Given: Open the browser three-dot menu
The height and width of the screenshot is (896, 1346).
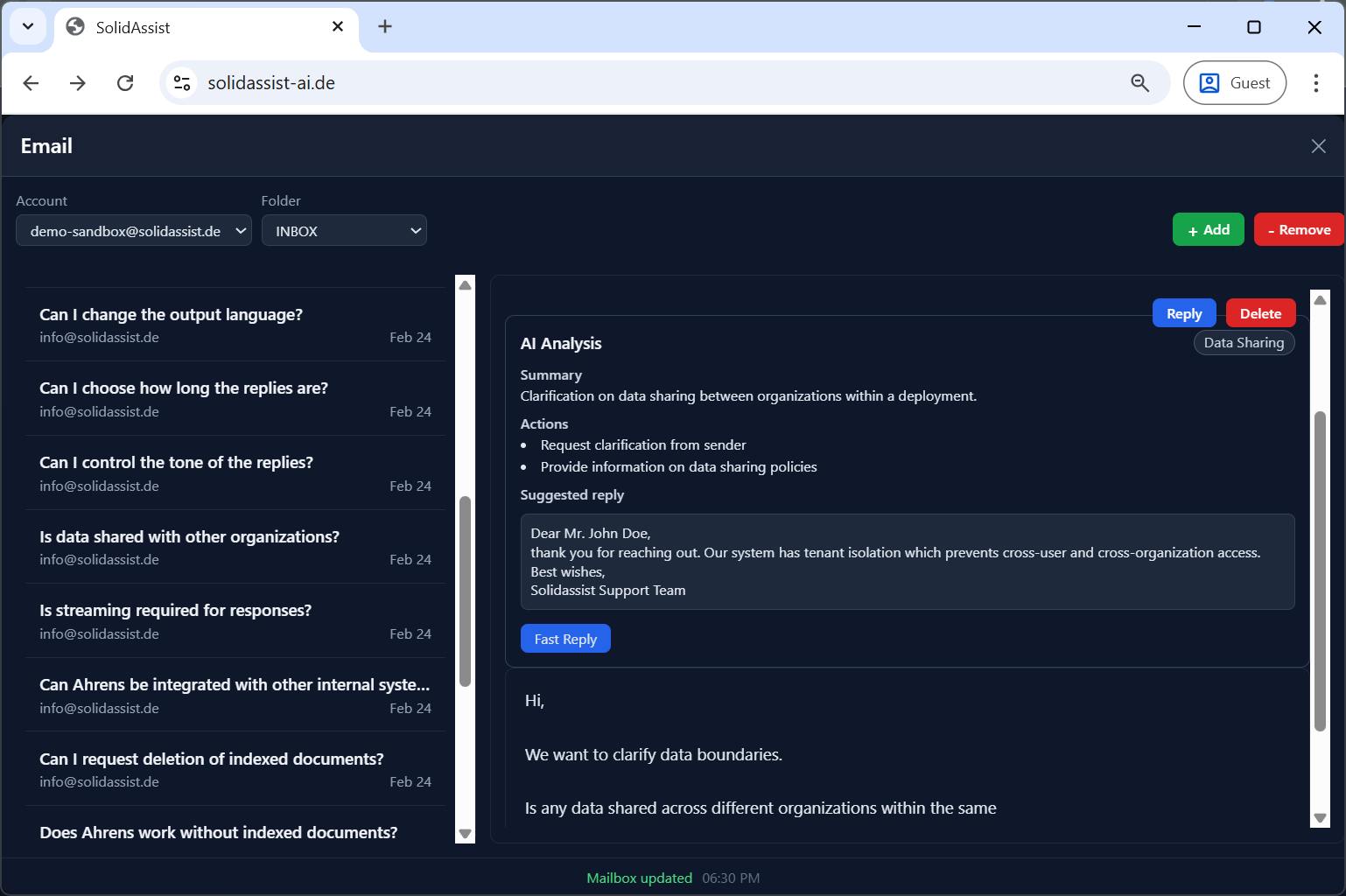Looking at the screenshot, I should coord(1316,82).
